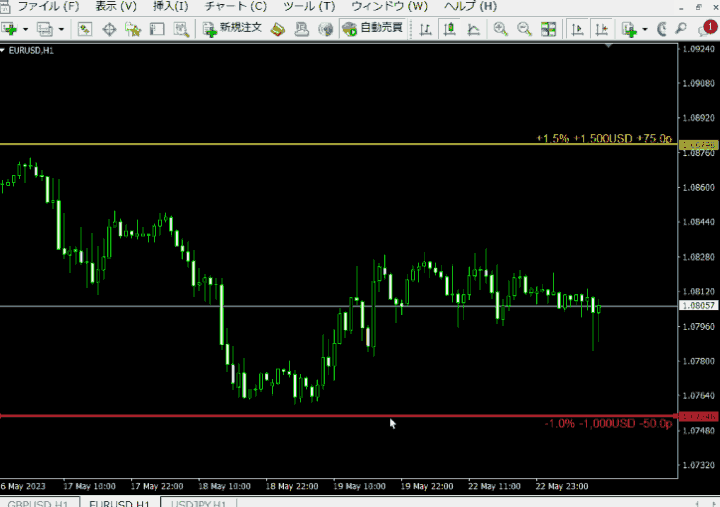Click the gray current price line
The image size is (720, 507).
(x=339, y=306)
